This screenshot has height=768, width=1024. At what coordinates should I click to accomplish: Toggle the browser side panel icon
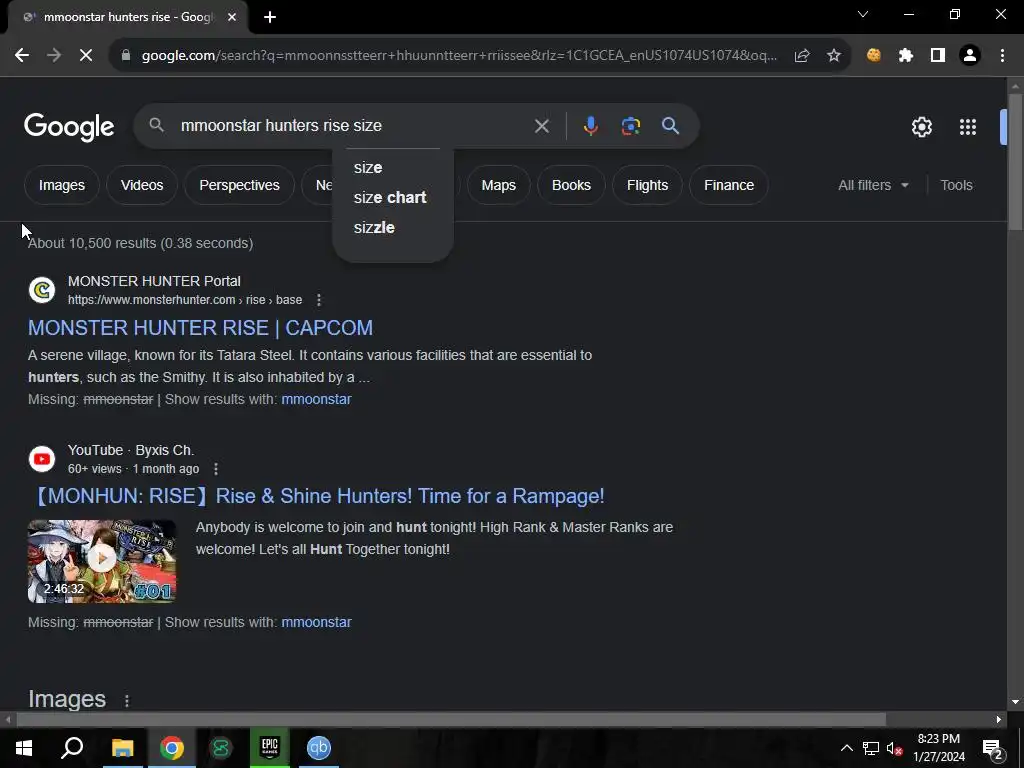coord(938,56)
